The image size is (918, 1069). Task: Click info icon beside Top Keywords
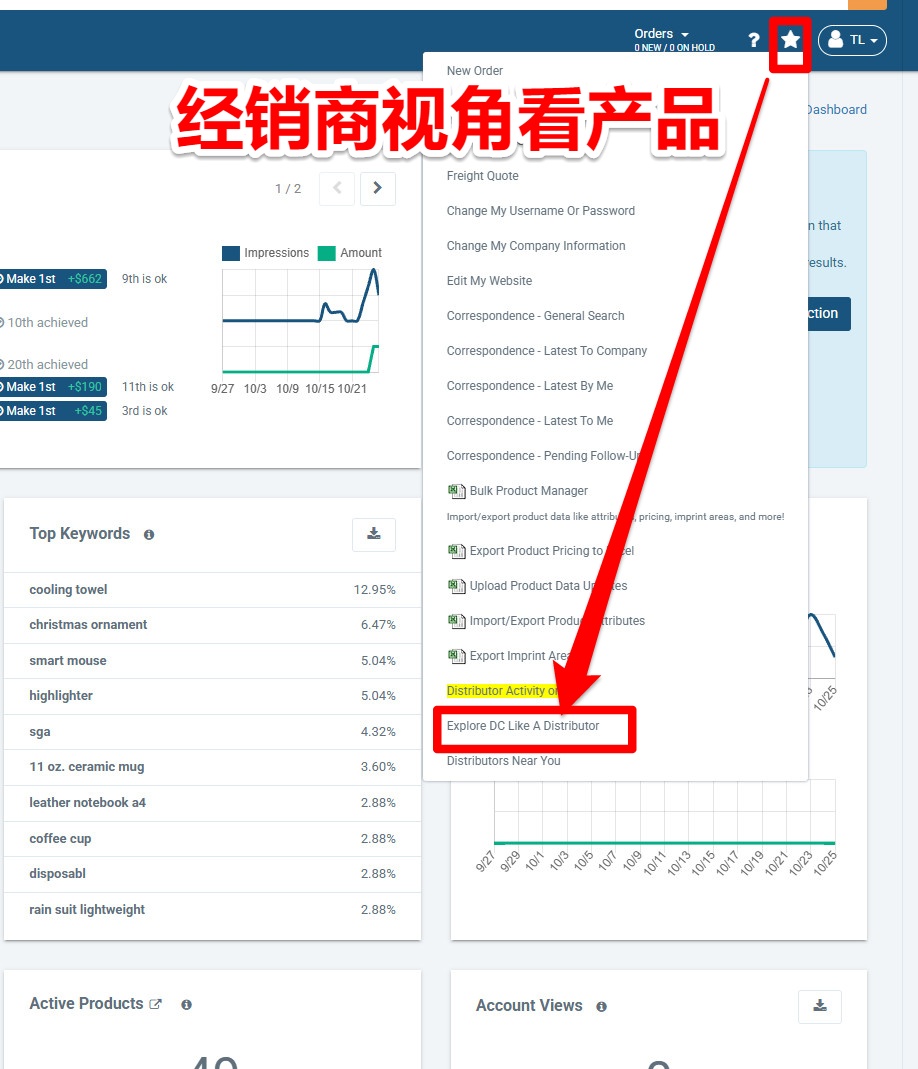149,535
